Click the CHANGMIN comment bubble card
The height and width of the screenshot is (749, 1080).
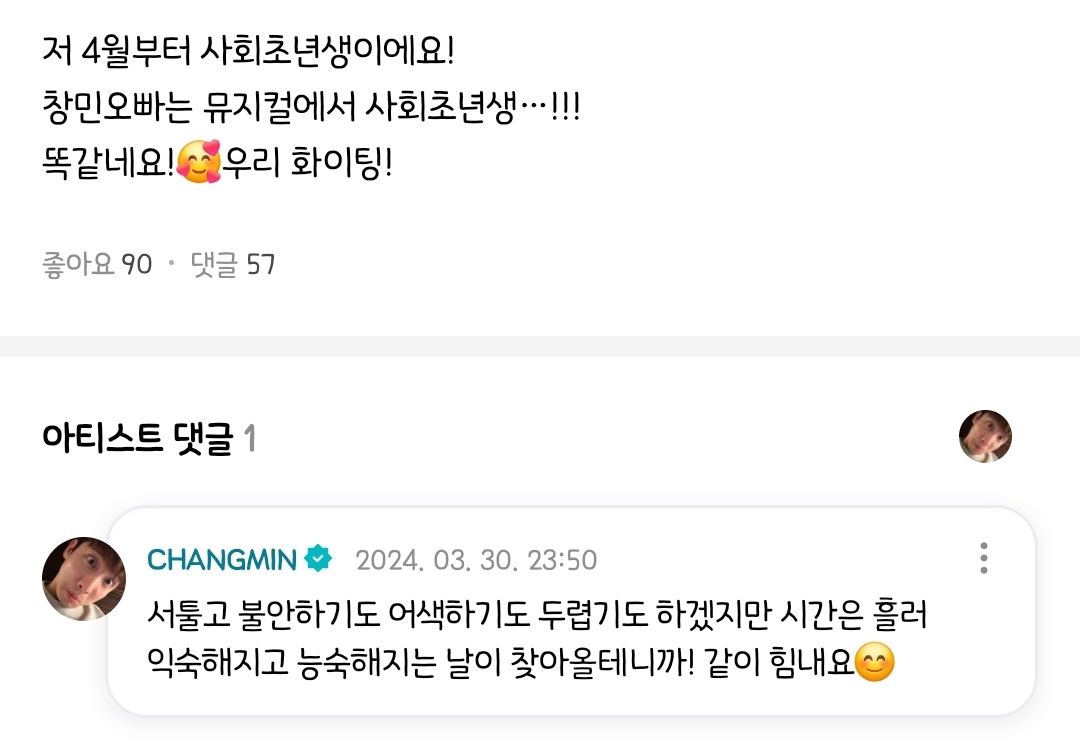coord(572,611)
